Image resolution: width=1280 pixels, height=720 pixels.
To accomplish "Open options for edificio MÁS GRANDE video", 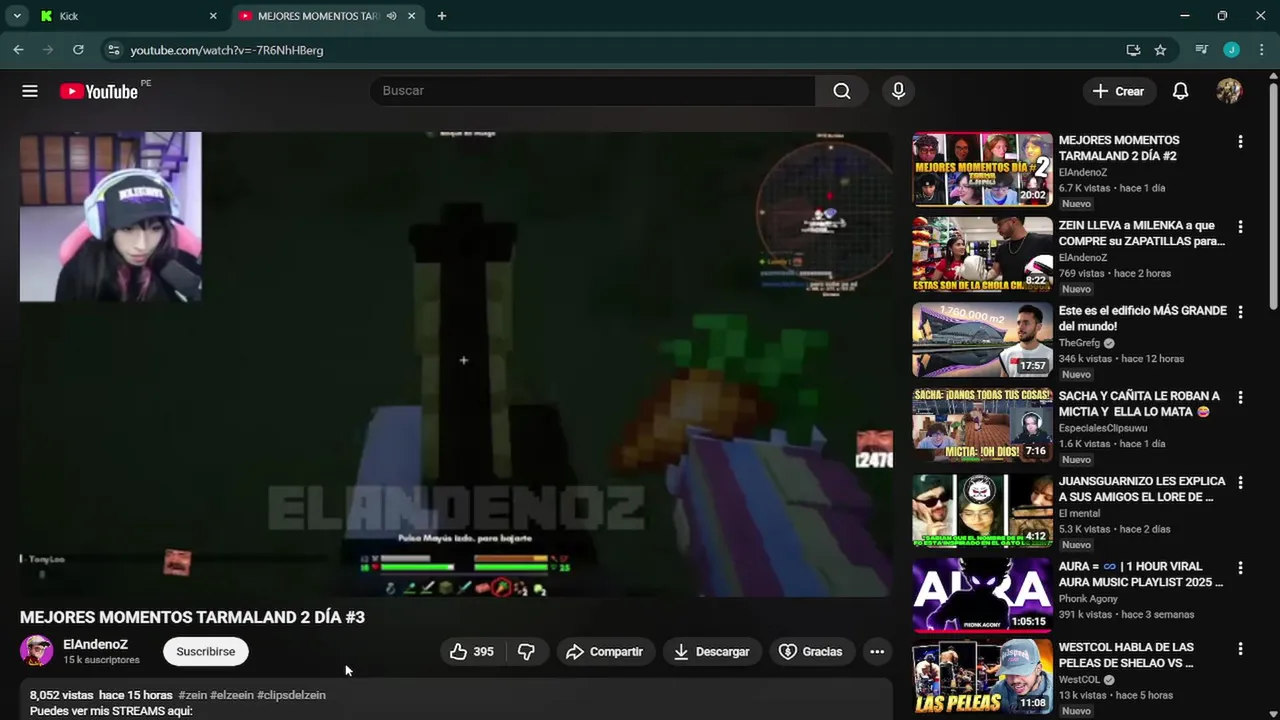I will coord(1240,312).
